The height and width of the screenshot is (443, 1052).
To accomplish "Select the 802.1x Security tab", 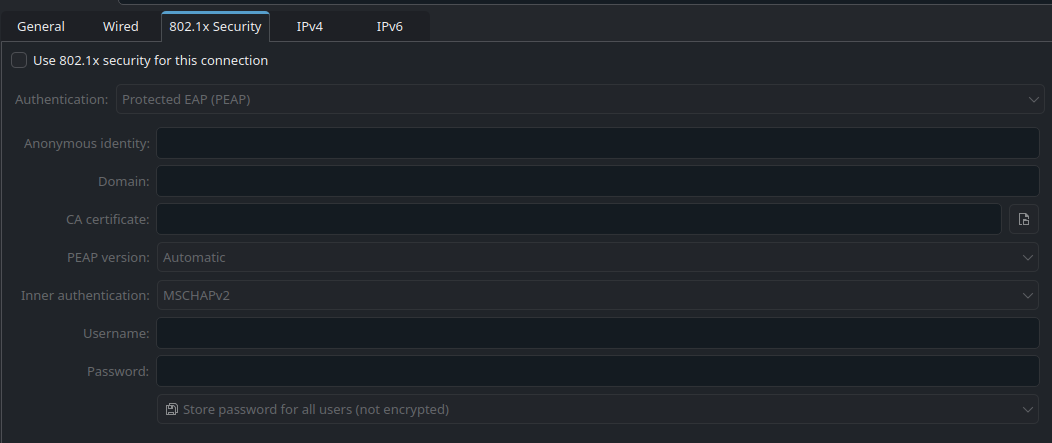I will click(x=215, y=27).
